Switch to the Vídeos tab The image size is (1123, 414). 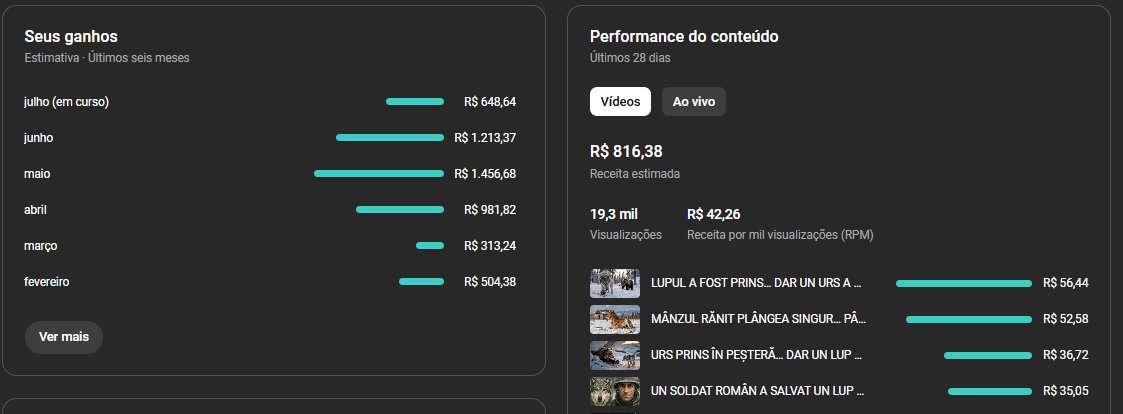(620, 102)
